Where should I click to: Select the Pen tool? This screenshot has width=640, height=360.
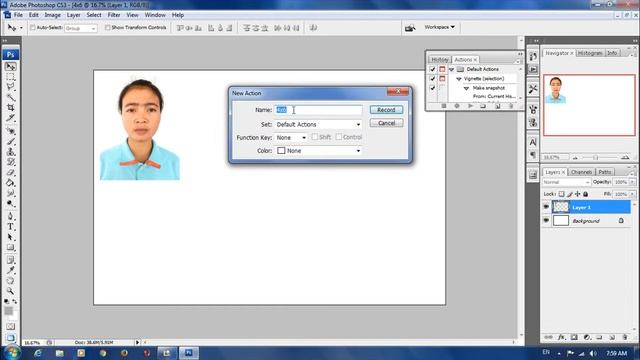tap(11, 216)
